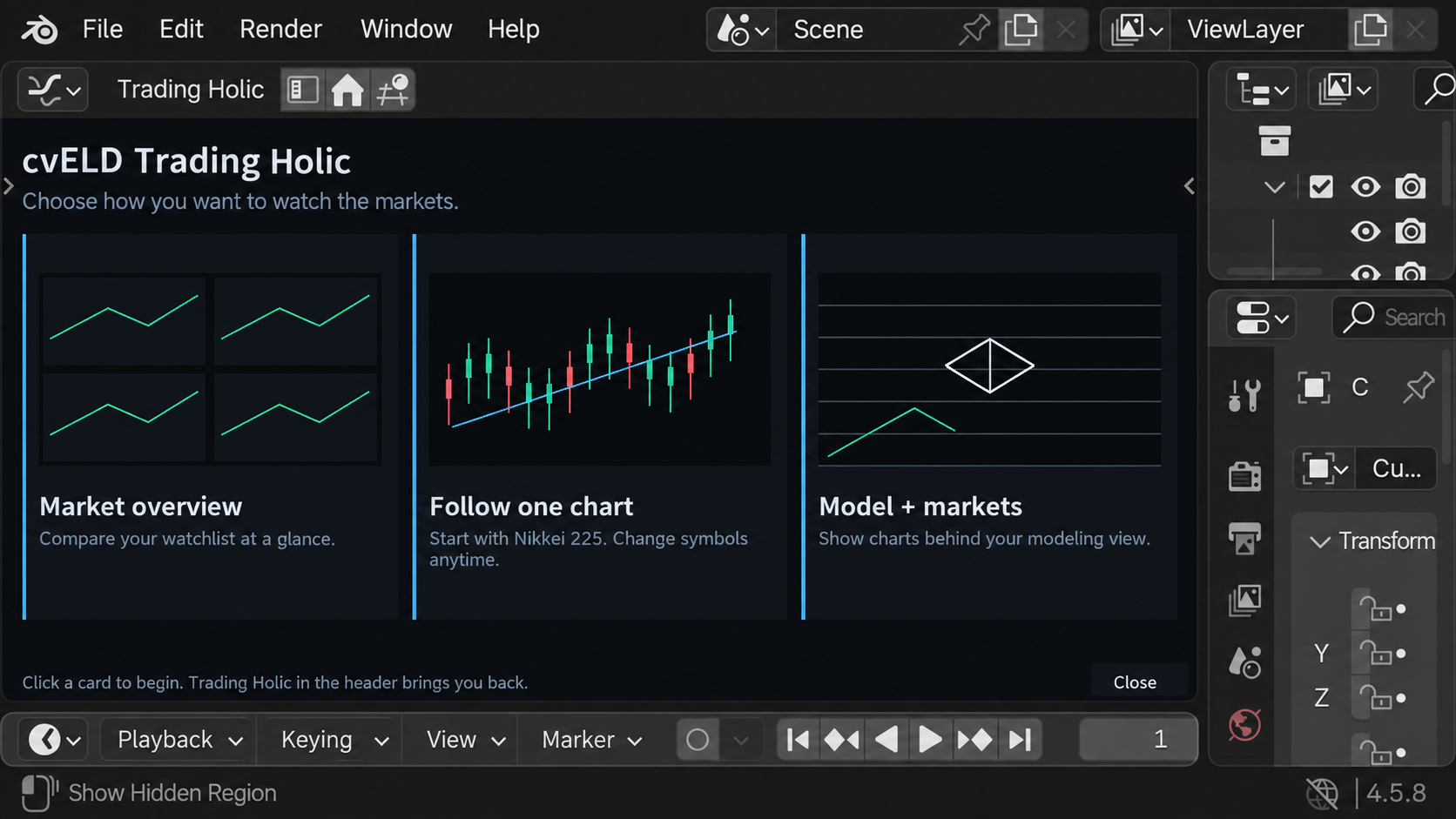Disable collection in renders via camera icon

1411,186
